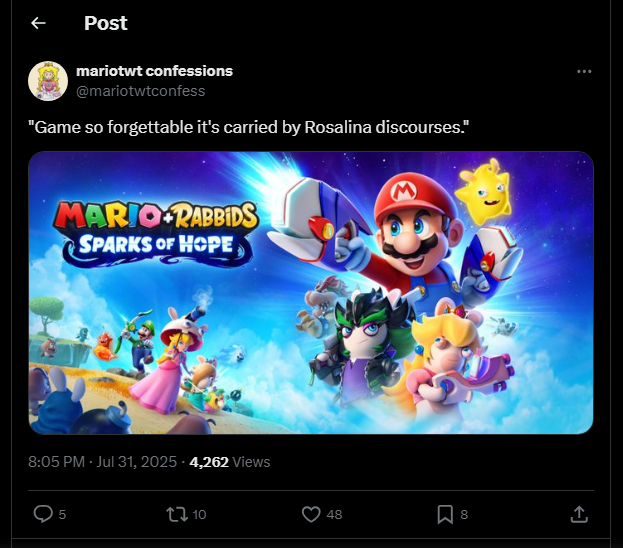Click the Post header title
The width and height of the screenshot is (623, 548).
[105, 23]
